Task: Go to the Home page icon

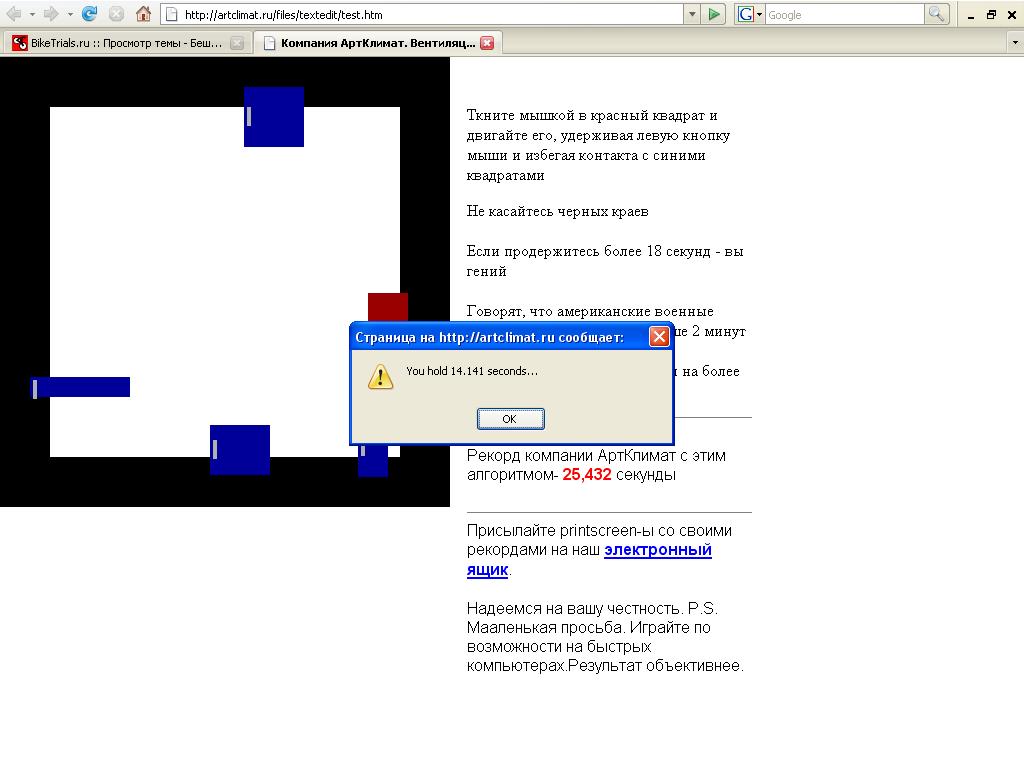Action: [x=143, y=14]
